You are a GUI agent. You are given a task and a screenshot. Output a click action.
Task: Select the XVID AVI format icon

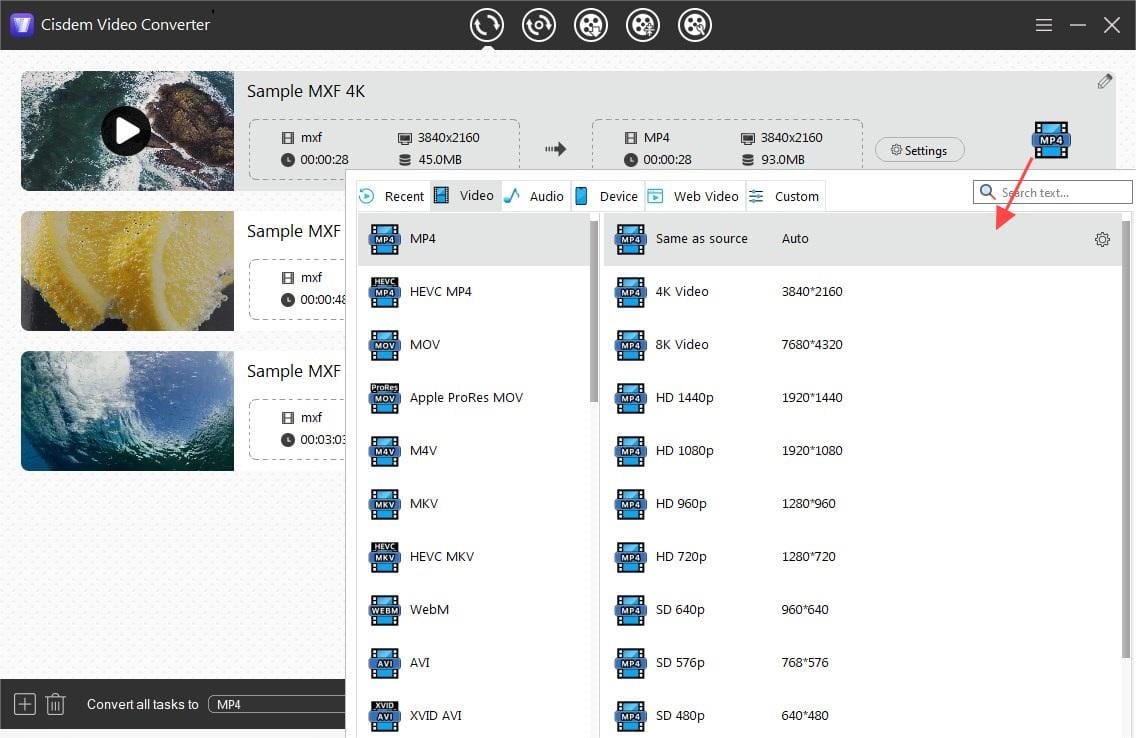click(384, 715)
